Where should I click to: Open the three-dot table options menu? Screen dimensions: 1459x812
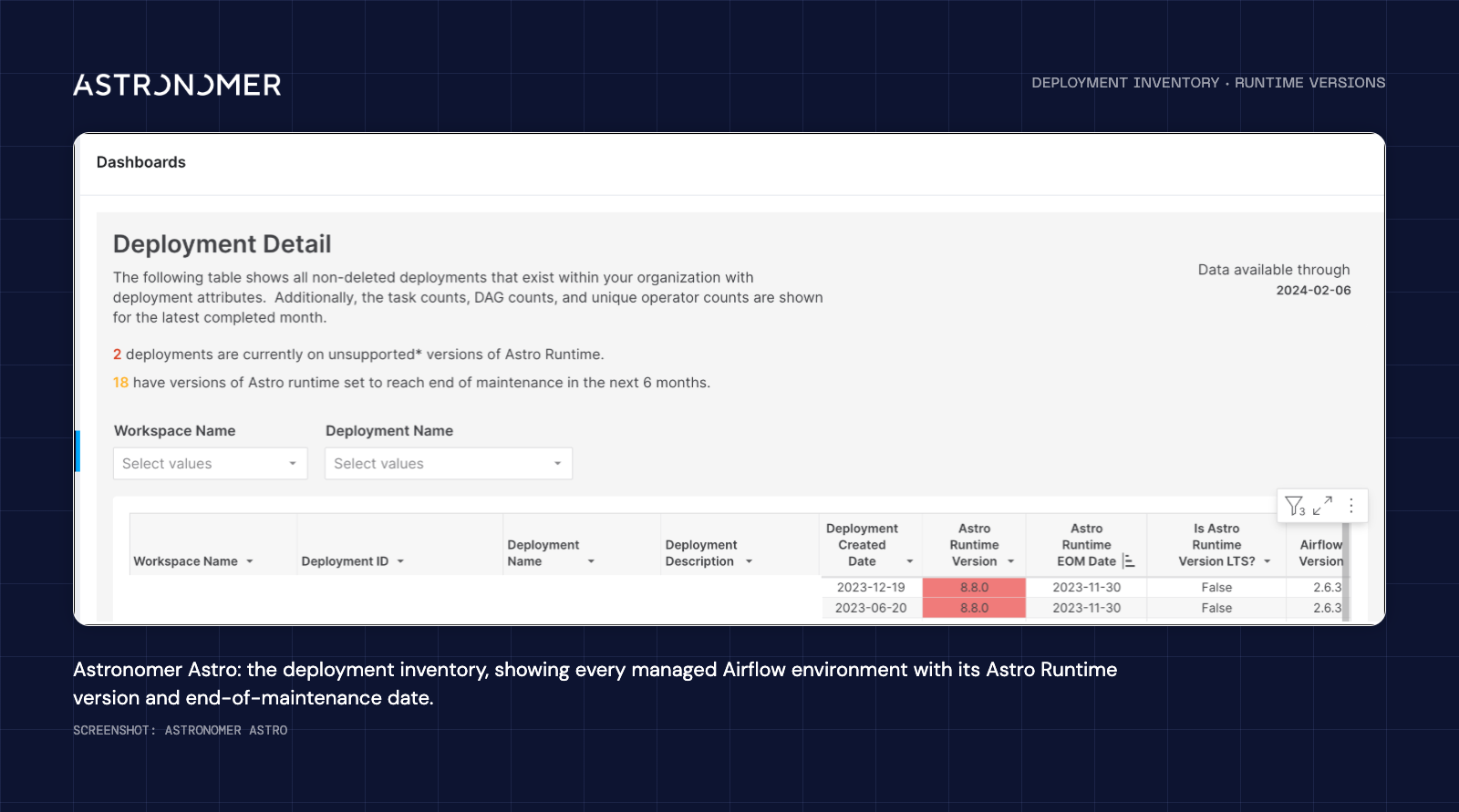click(1351, 505)
